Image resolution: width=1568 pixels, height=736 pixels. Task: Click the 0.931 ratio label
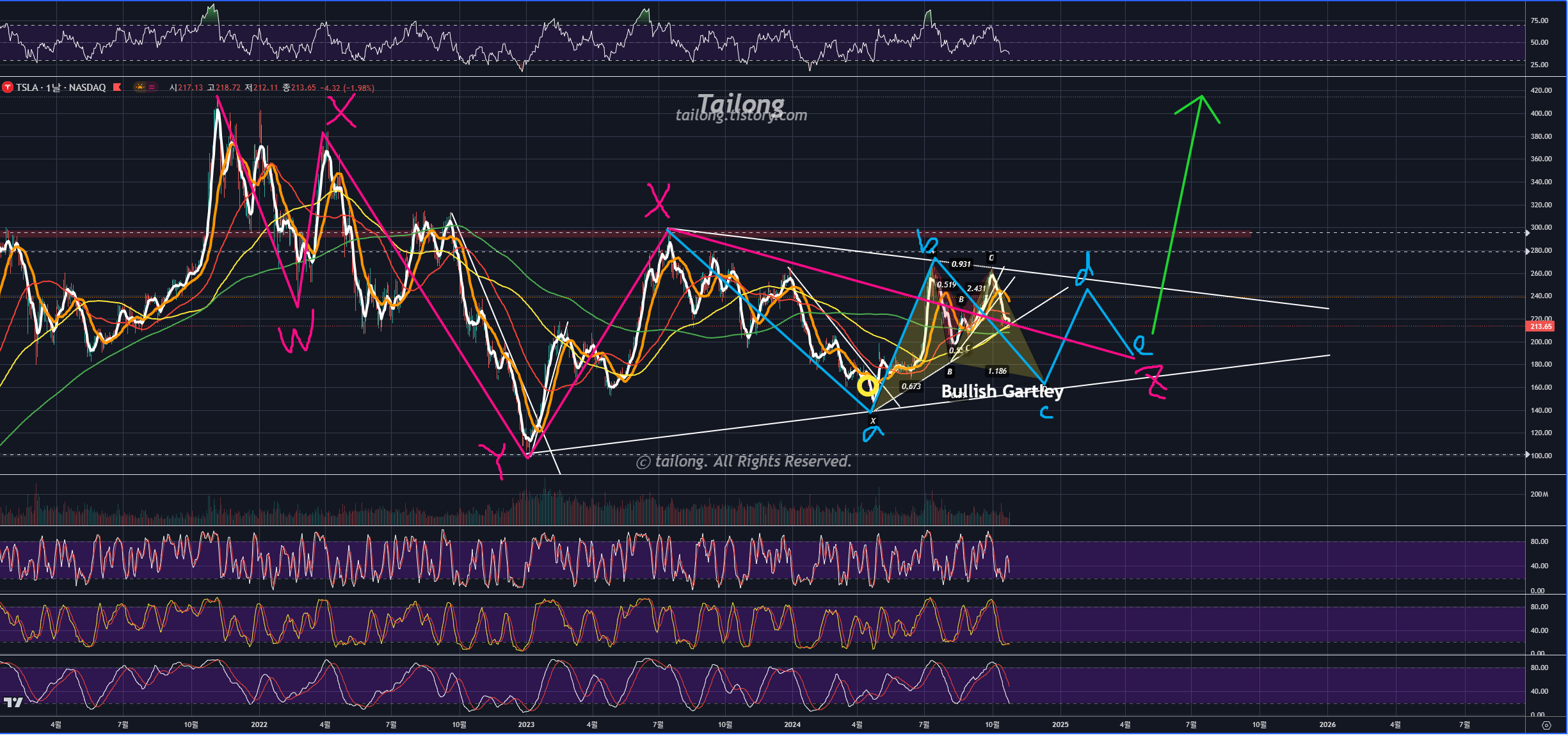(x=961, y=264)
